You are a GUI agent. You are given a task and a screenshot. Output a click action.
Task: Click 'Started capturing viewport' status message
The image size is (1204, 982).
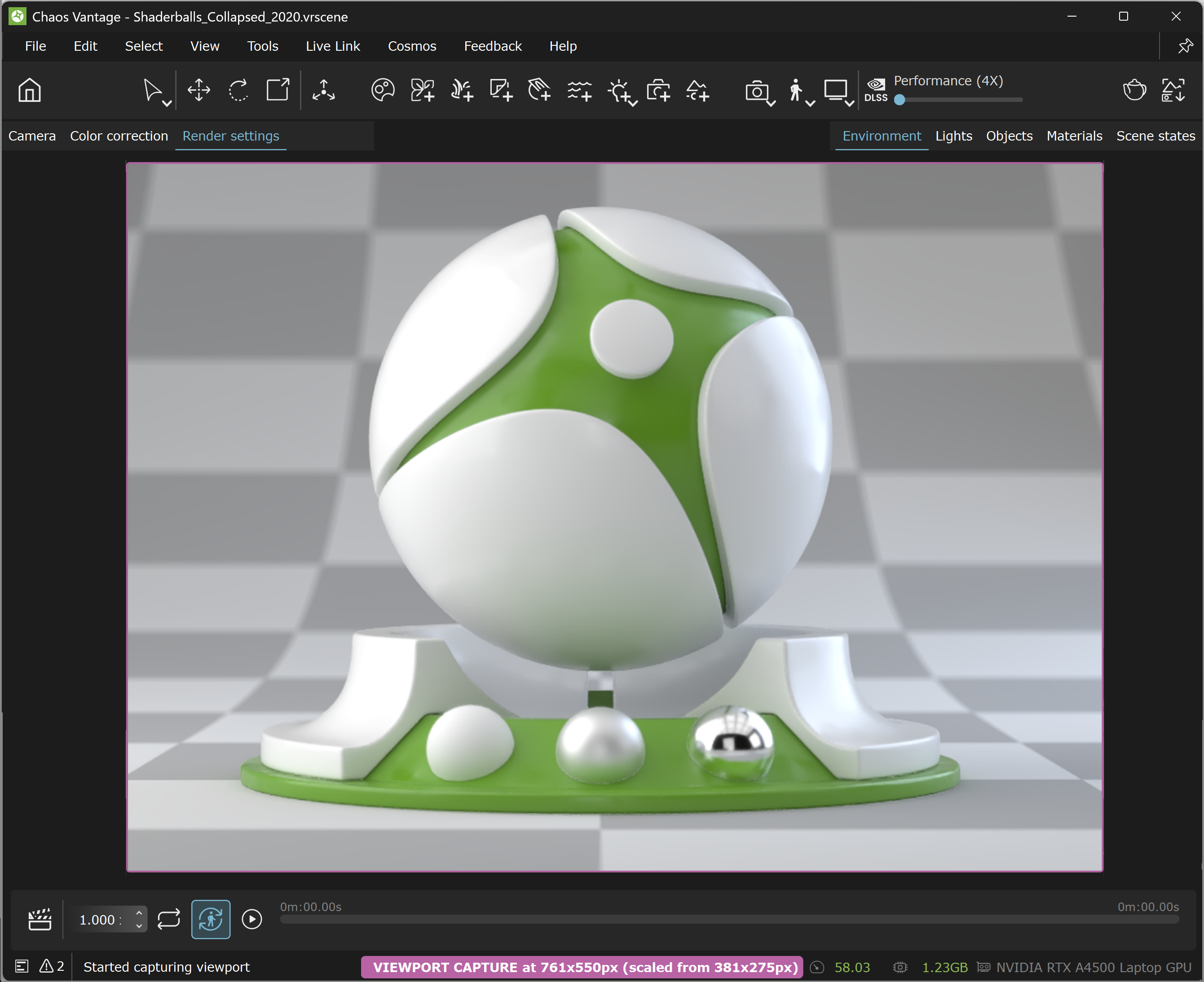tap(166, 967)
